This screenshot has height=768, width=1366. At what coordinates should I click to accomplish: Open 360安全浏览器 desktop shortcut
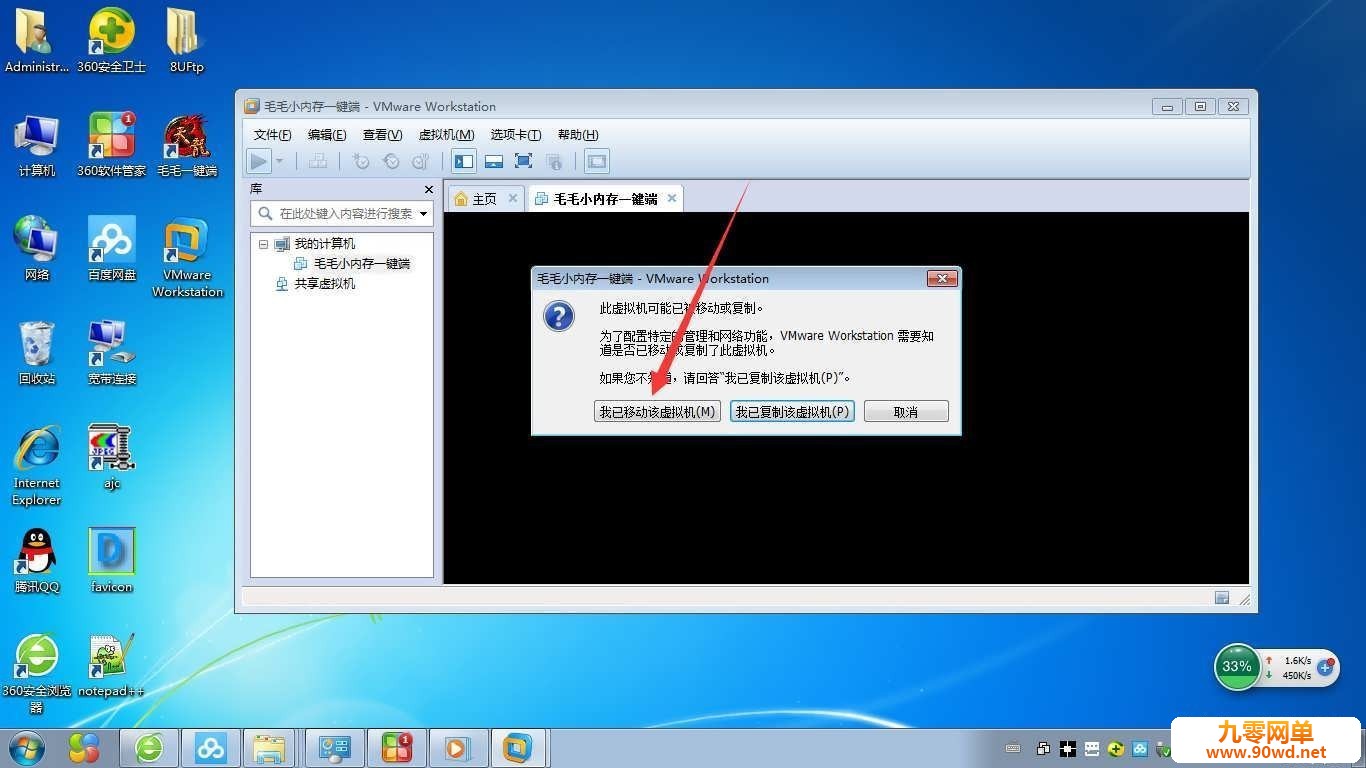37,673
